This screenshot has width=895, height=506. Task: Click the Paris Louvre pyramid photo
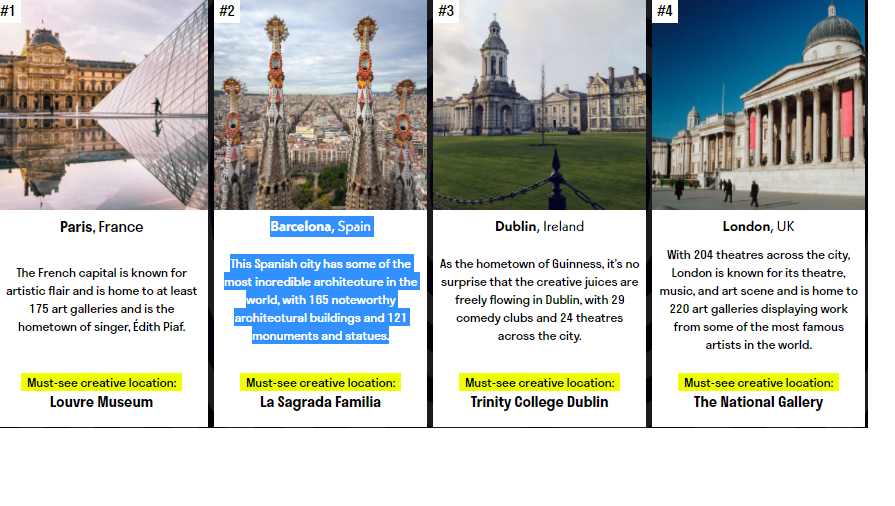click(104, 105)
